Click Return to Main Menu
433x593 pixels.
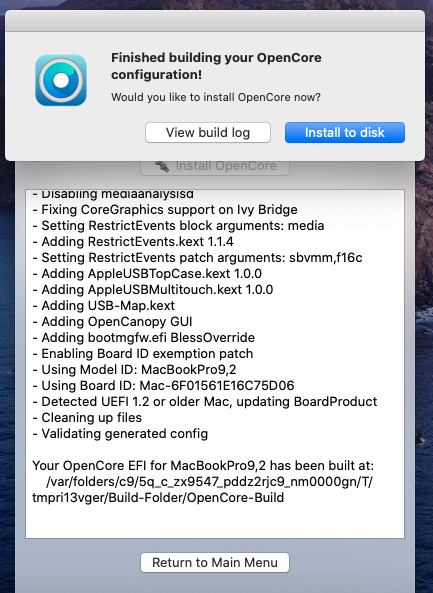coord(215,562)
